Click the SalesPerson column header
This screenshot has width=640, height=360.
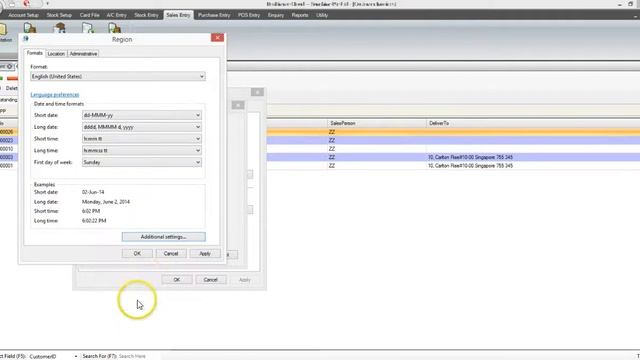(x=376, y=123)
